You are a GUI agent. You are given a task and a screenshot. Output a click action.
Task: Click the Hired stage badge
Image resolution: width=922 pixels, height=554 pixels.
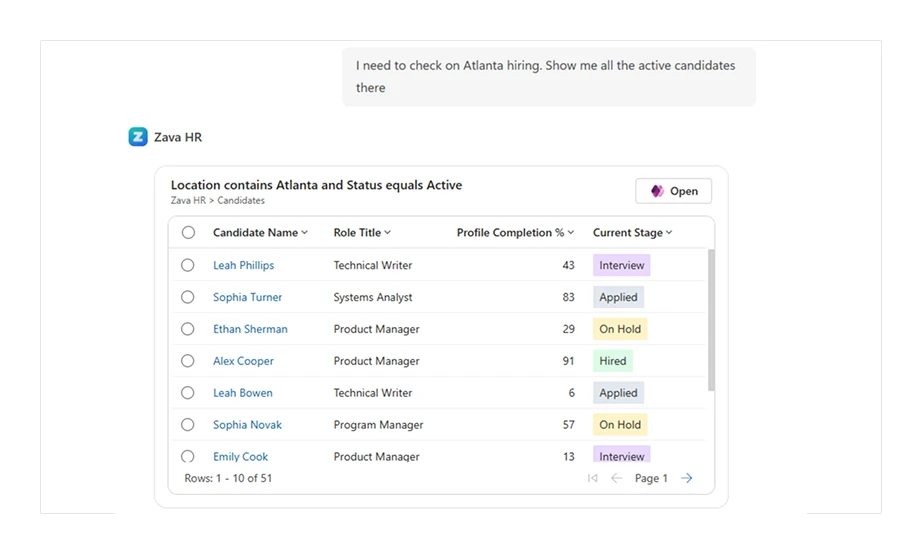click(x=612, y=361)
